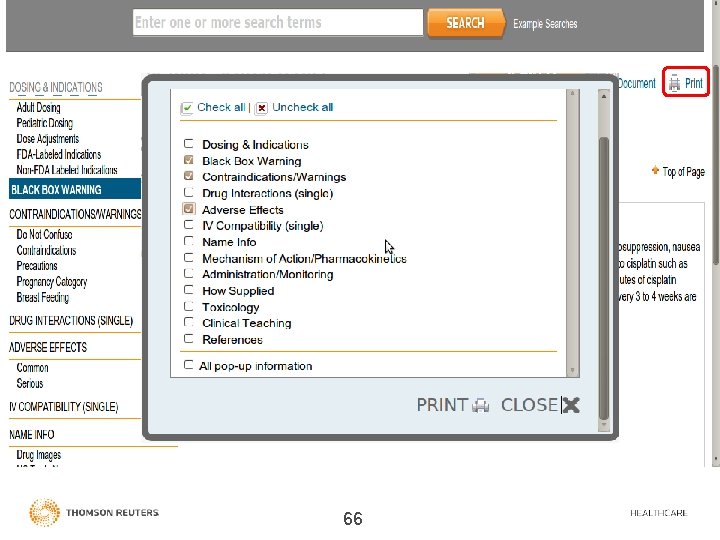The width and height of the screenshot is (720, 540).
Task: Open Dose Adjustments in the sidebar
Action: click(48, 139)
